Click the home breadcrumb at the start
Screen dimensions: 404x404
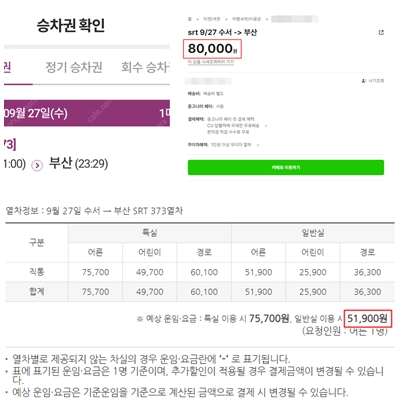click(x=190, y=19)
